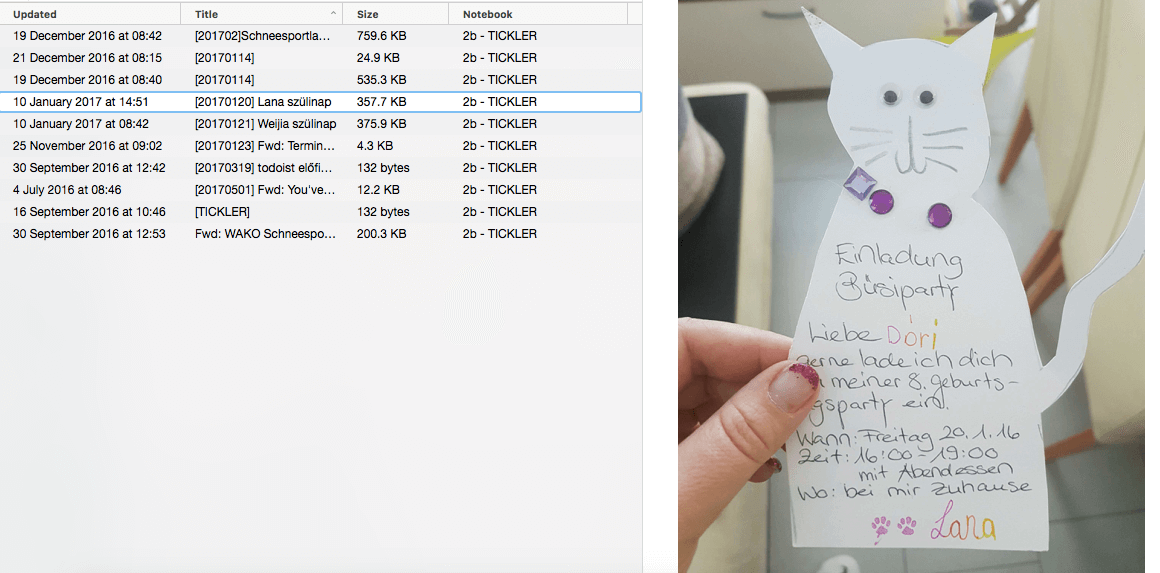Select the "[TICKLER]" note title
This screenshot has width=1160, height=573.
coord(222,211)
